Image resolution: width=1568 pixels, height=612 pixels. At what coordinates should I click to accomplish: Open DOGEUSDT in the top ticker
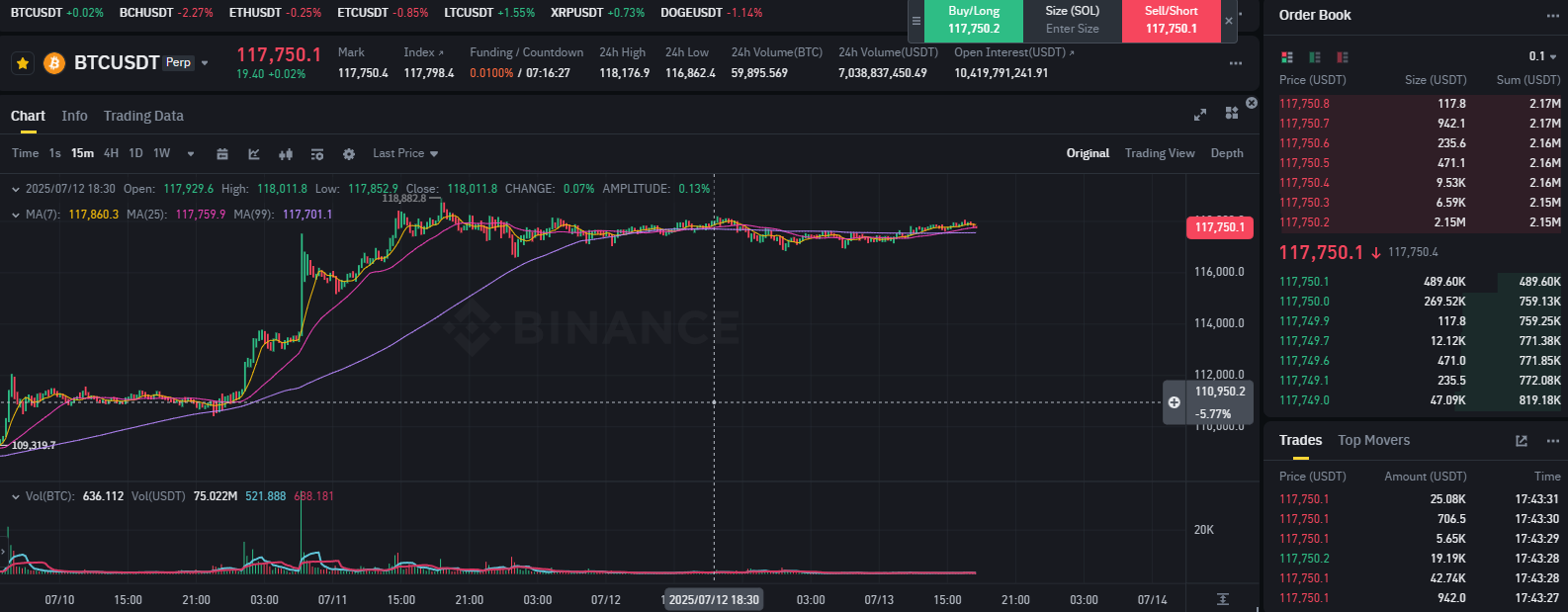(x=712, y=13)
